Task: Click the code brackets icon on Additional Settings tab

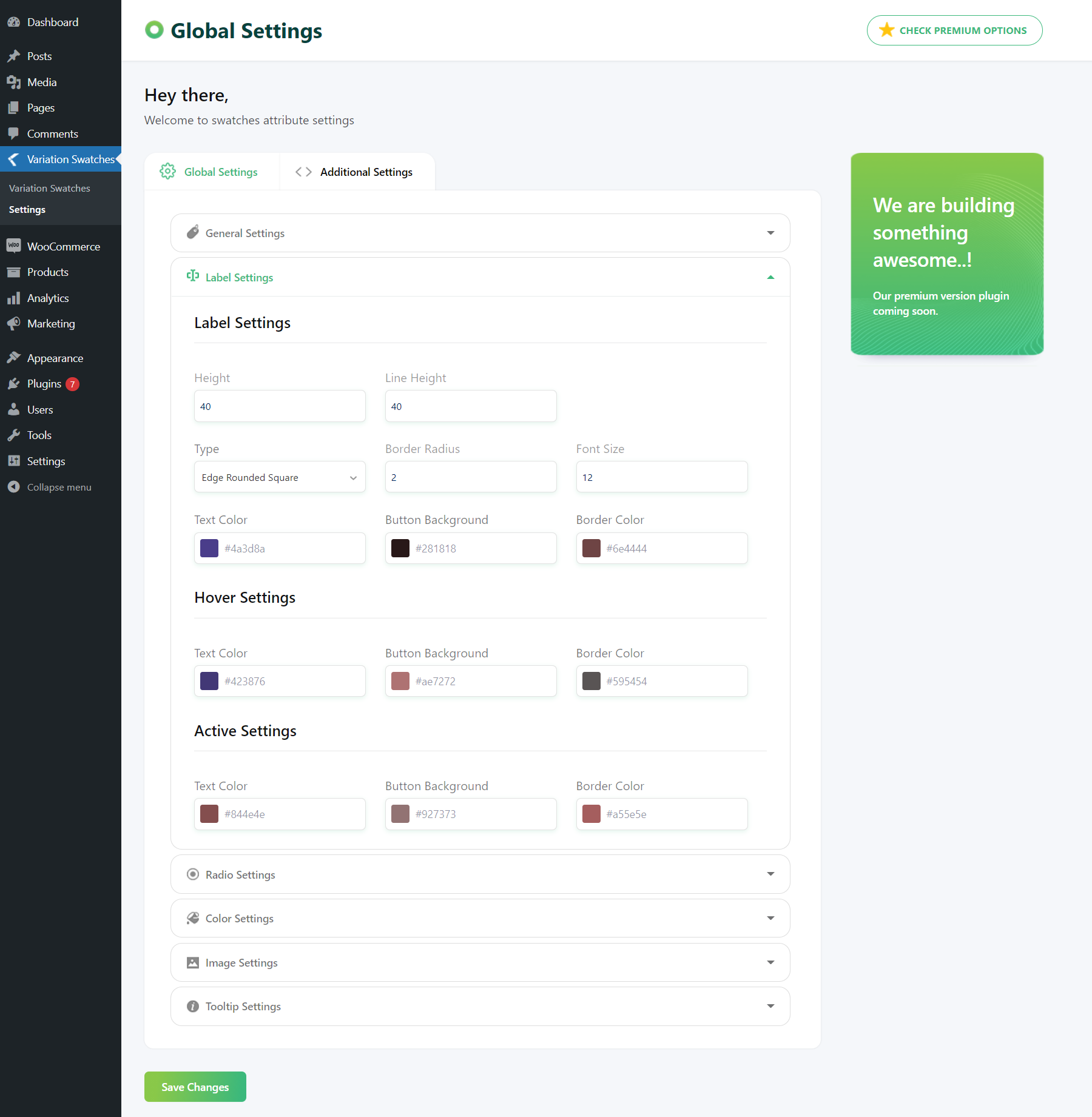Action: pyautogui.click(x=303, y=172)
